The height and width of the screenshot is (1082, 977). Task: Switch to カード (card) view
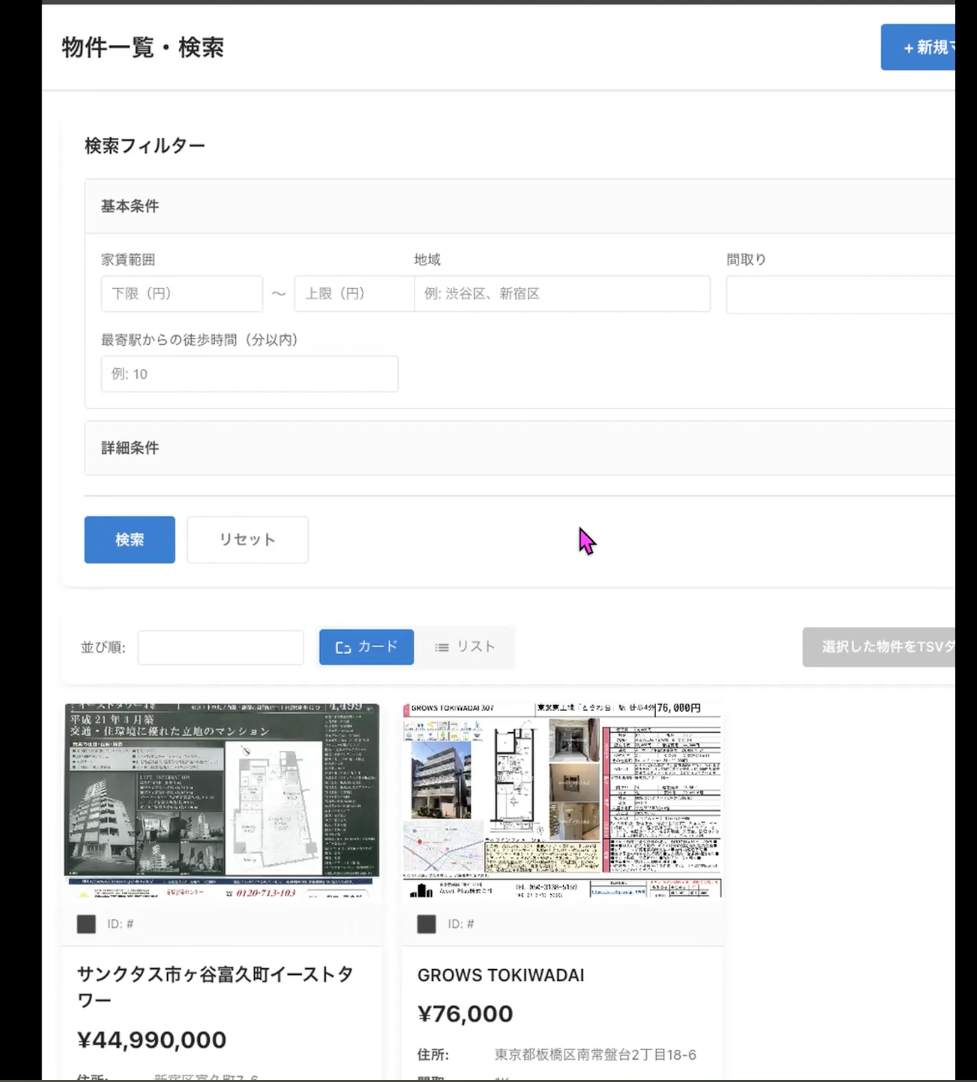point(366,647)
